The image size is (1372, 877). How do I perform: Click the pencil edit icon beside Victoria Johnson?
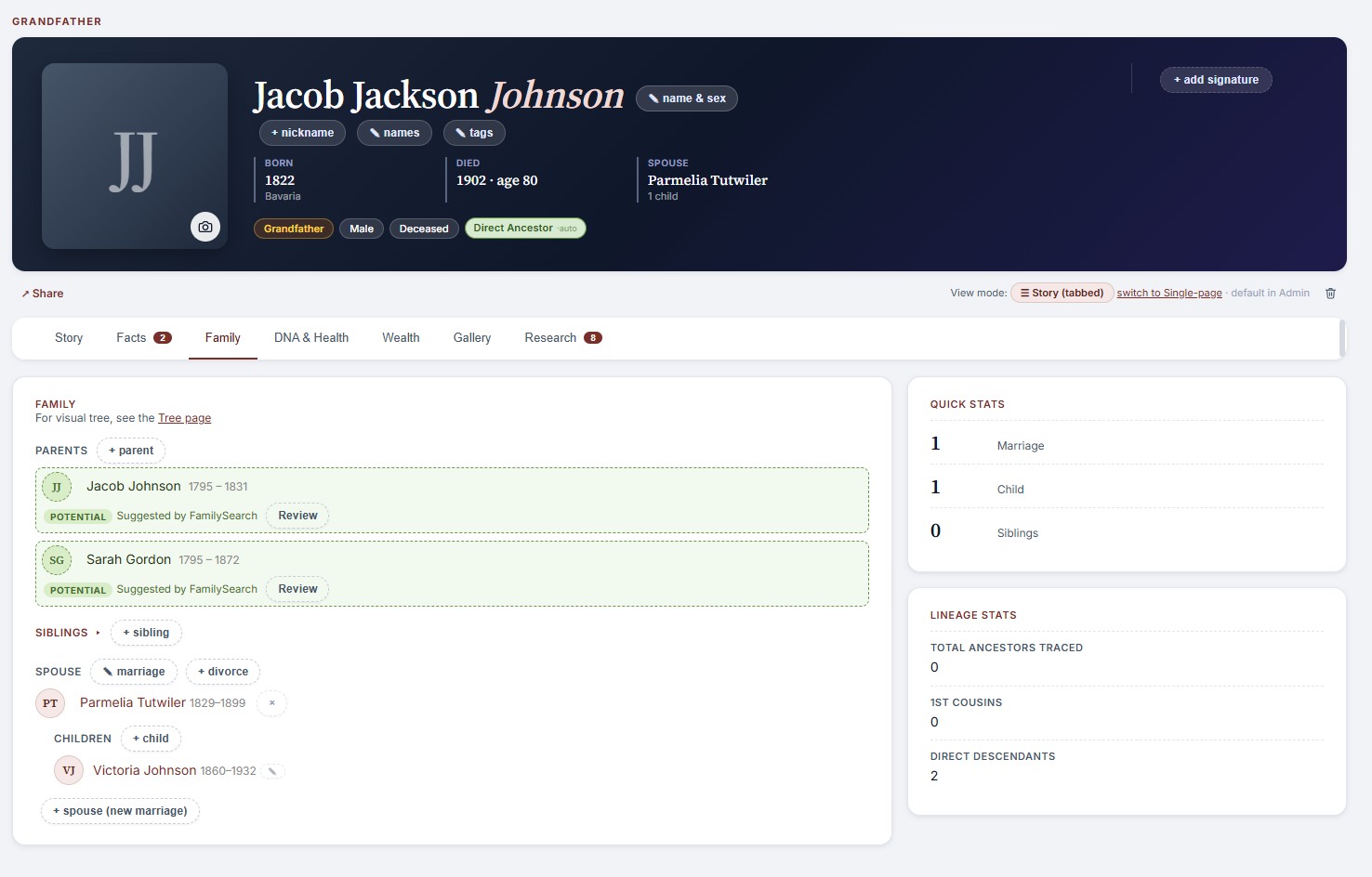(272, 771)
